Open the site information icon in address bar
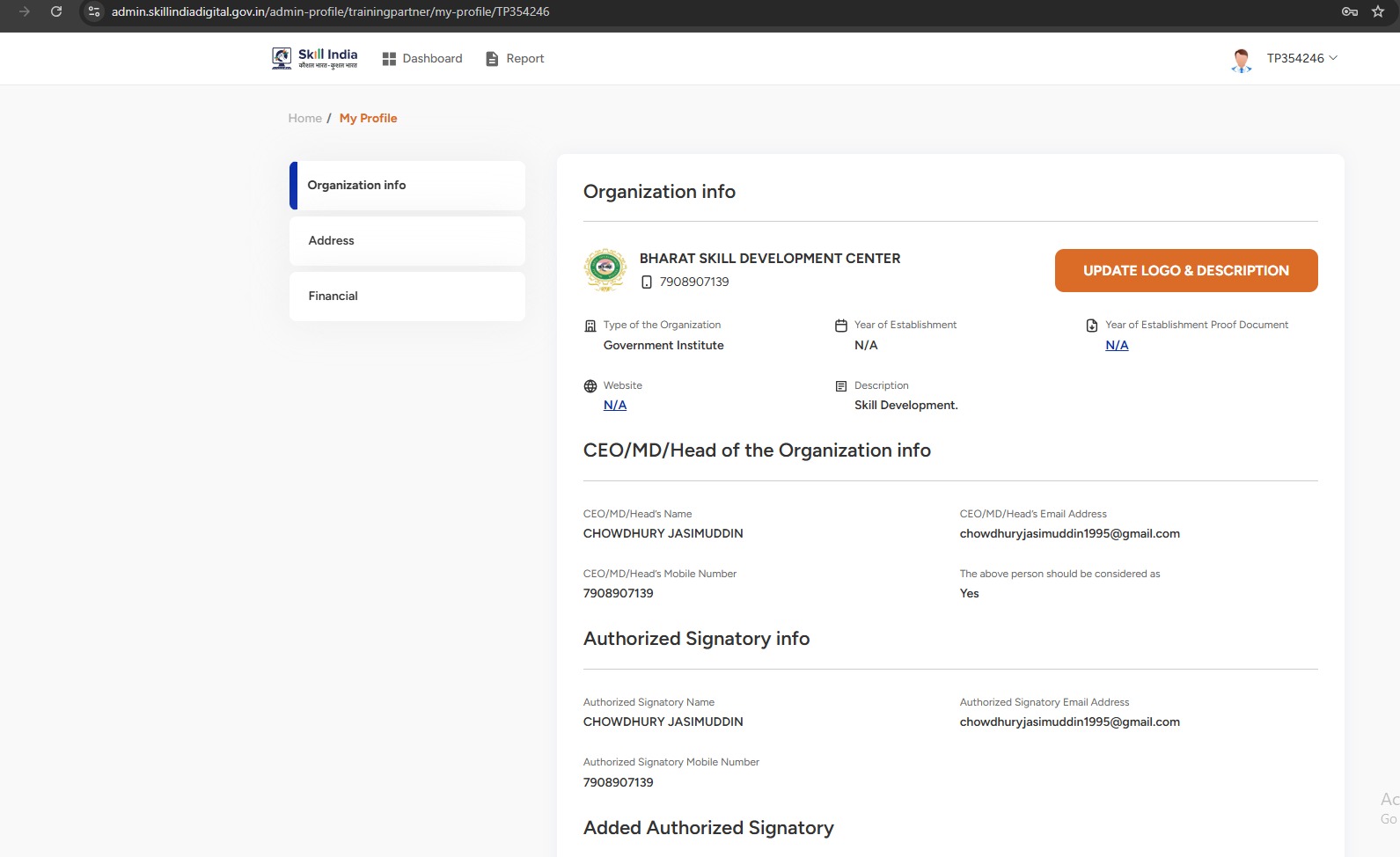 pos(94,11)
